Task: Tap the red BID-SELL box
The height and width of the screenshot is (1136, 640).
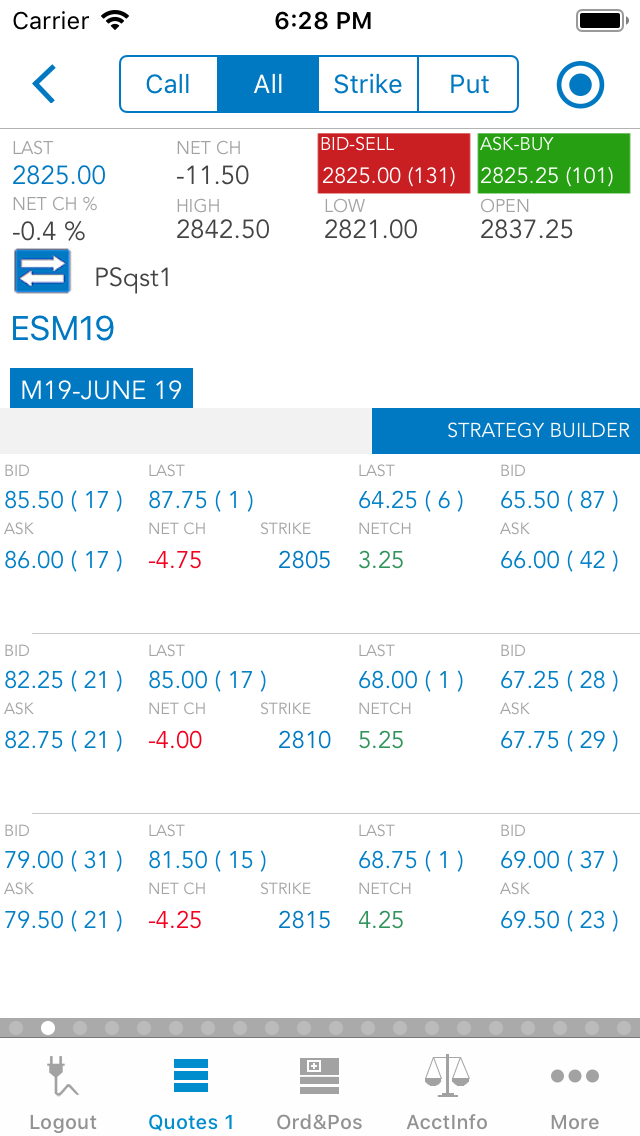Action: pyautogui.click(x=393, y=163)
